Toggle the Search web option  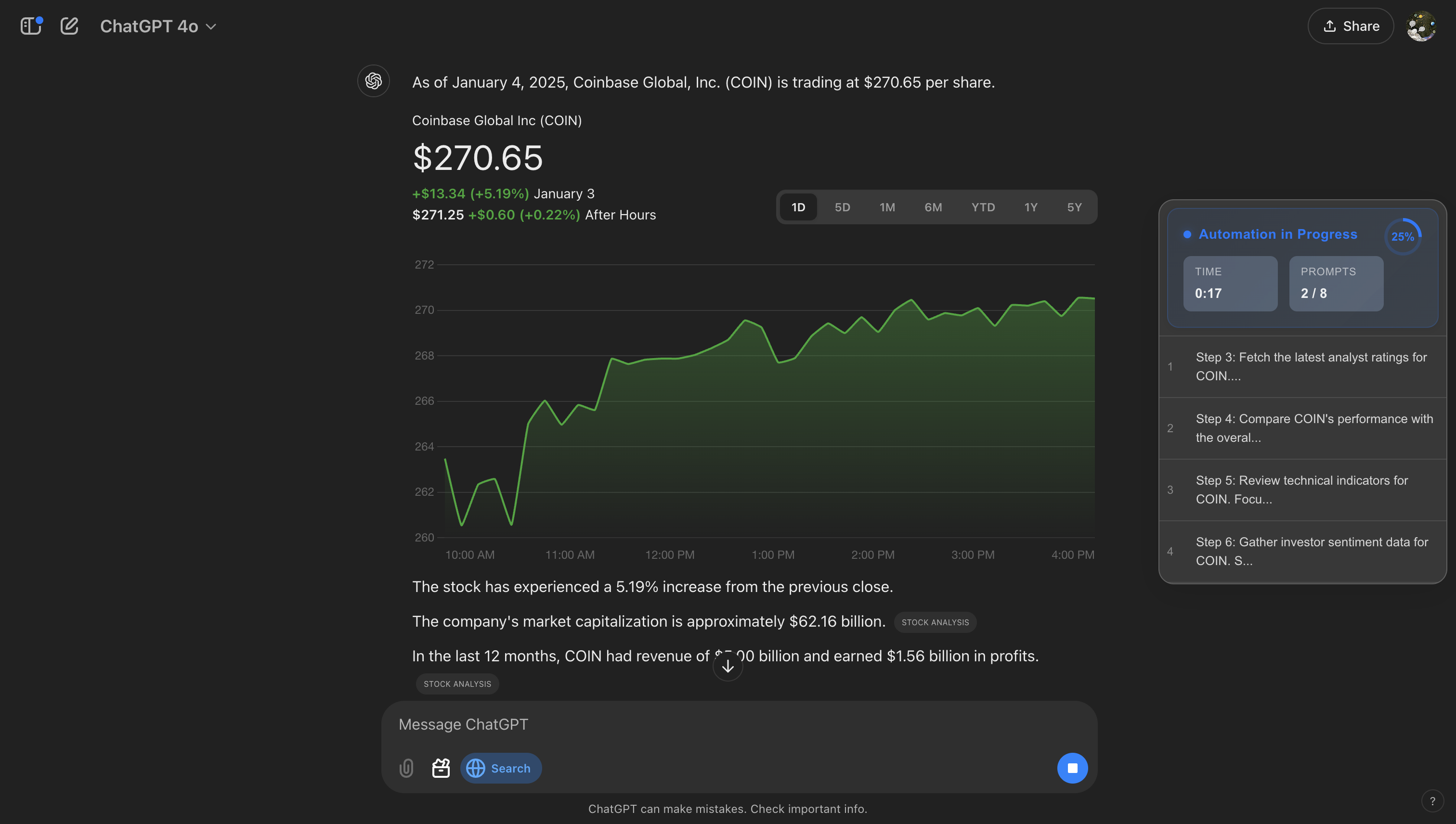point(500,768)
